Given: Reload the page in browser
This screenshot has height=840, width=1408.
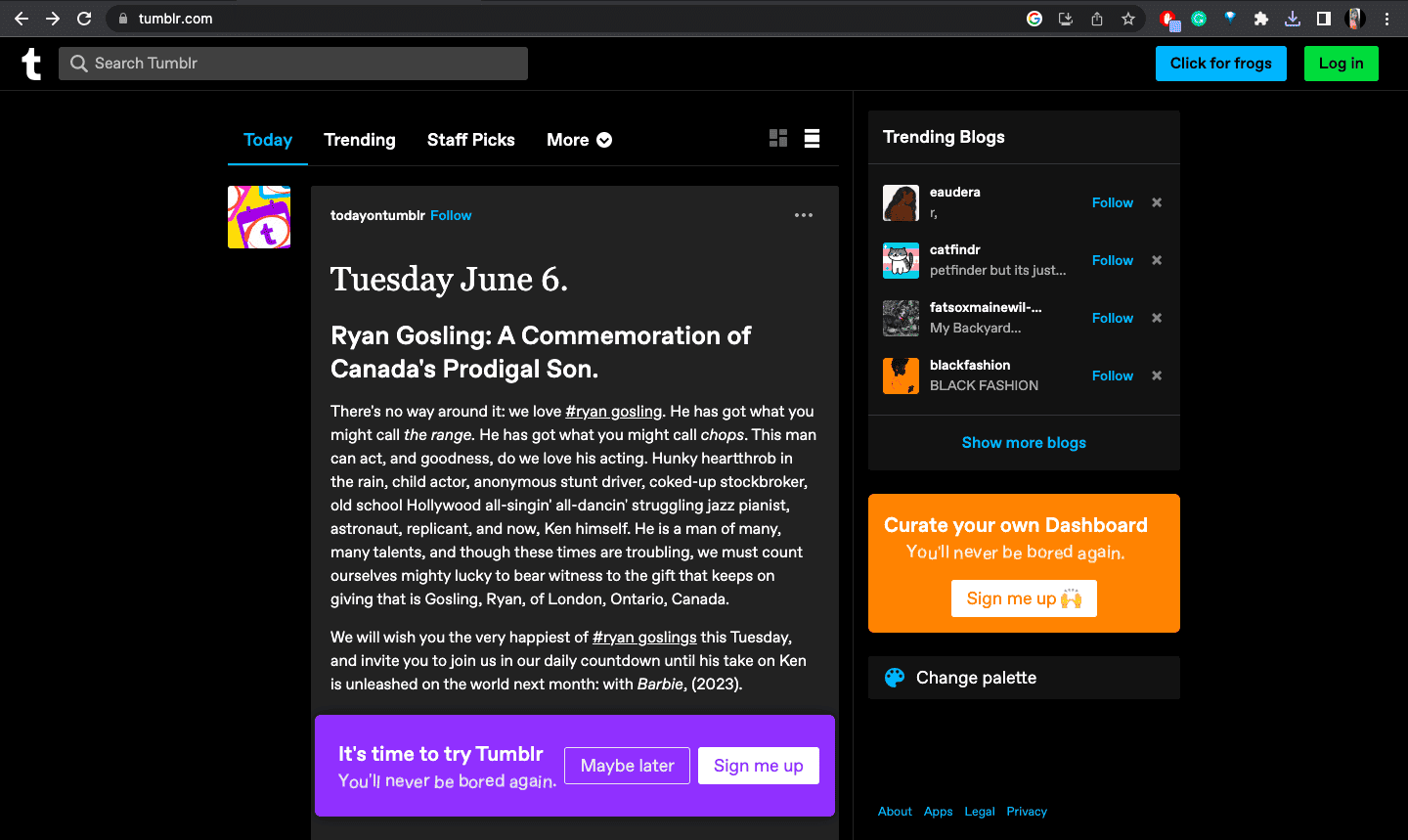Looking at the screenshot, I should (84, 19).
